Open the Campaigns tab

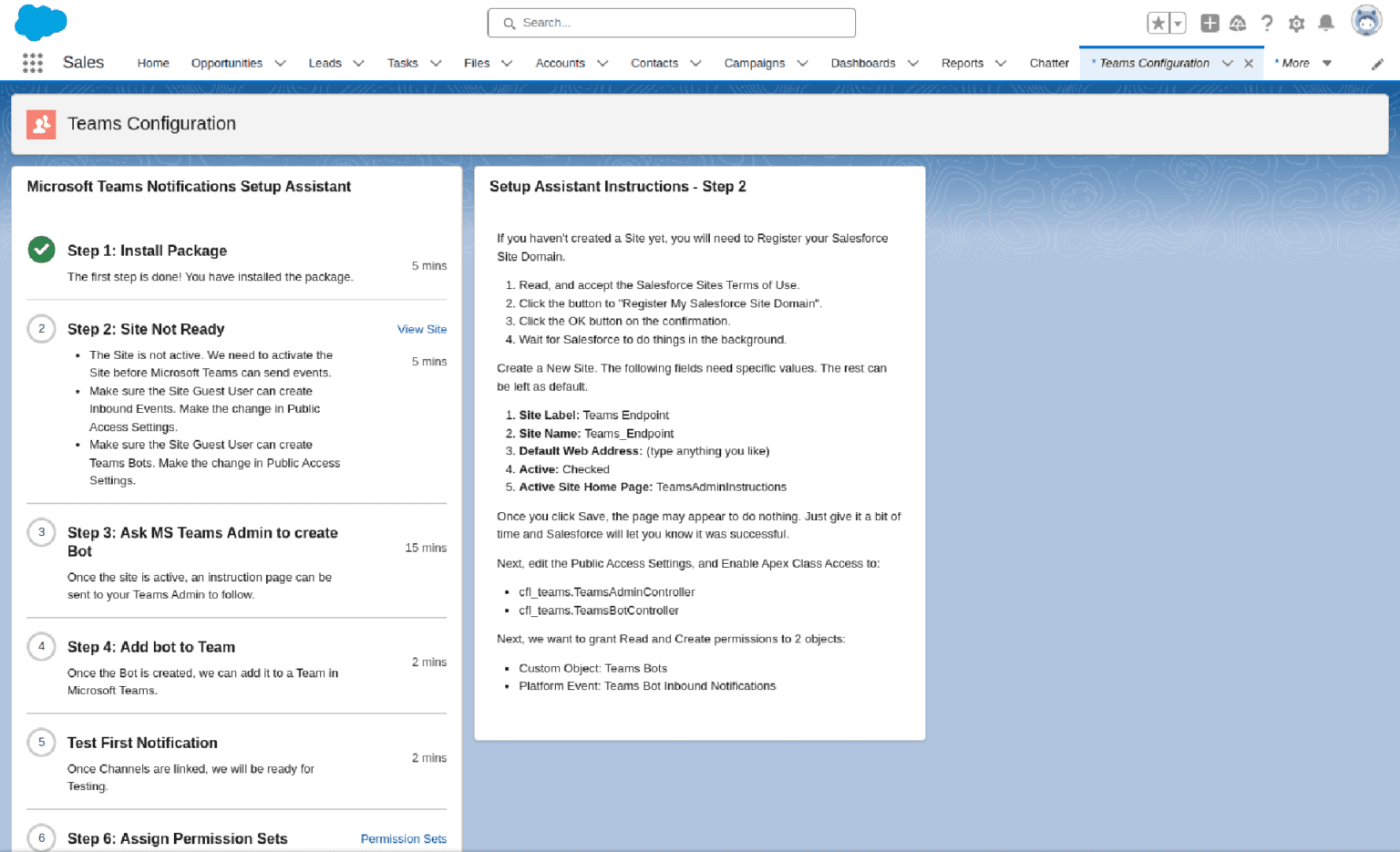coord(754,63)
